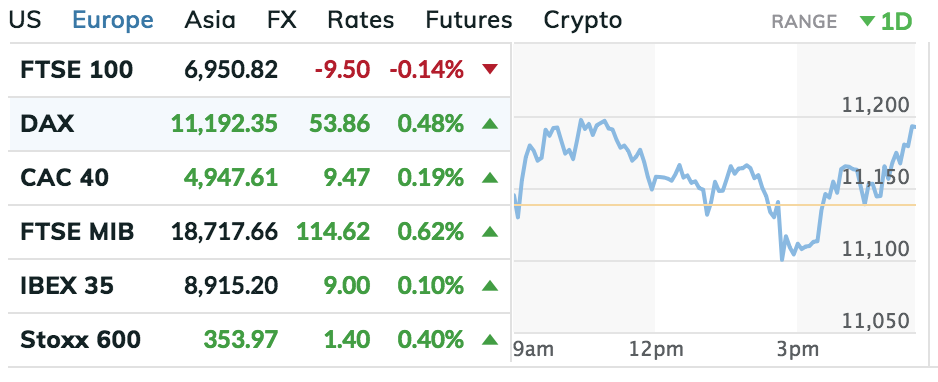Viewport: 938px width, 382px height.
Task: Select the FTSE 100 index name
Action: click(77, 71)
